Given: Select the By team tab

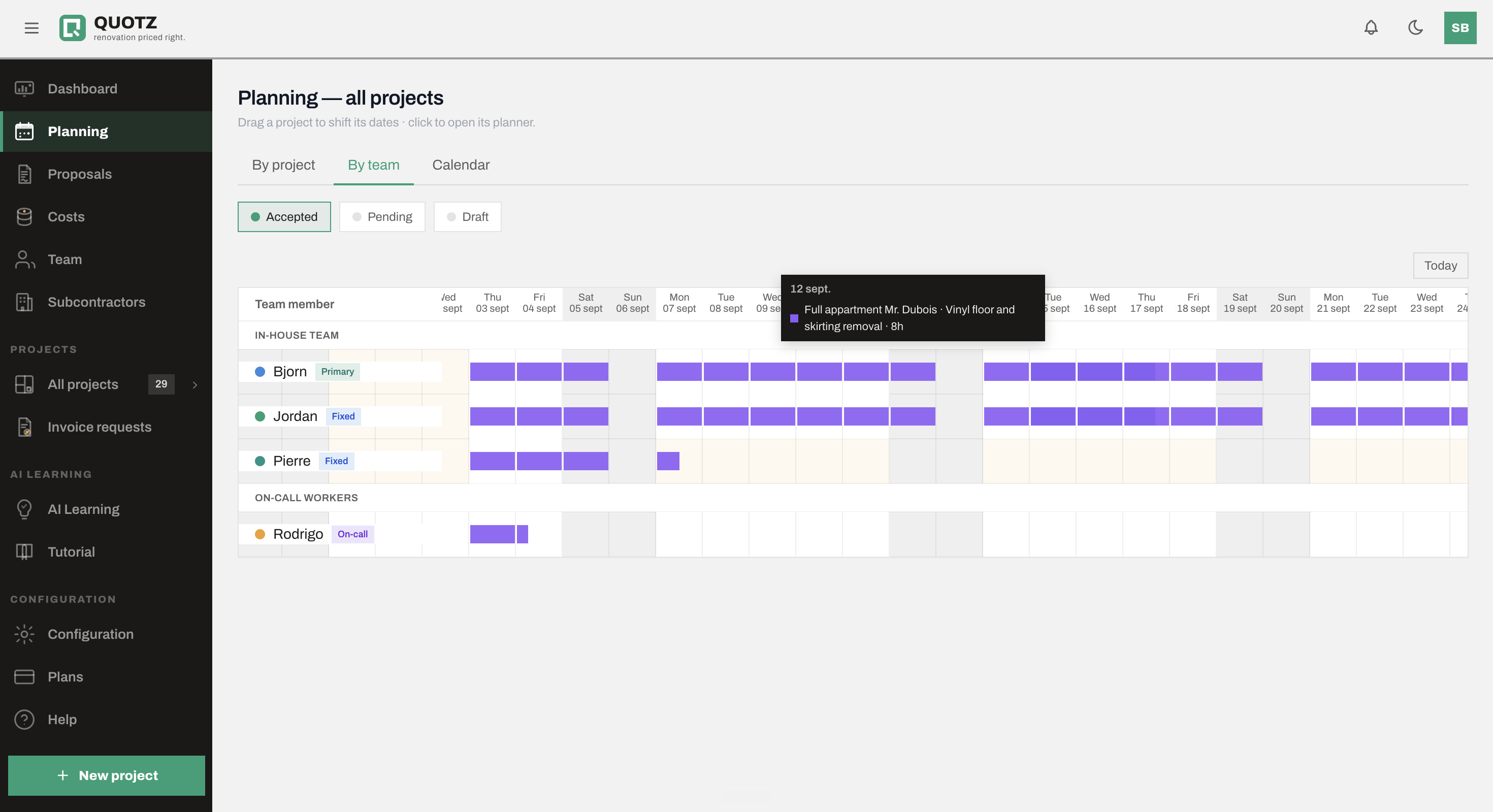Looking at the screenshot, I should pyautogui.click(x=373, y=165).
